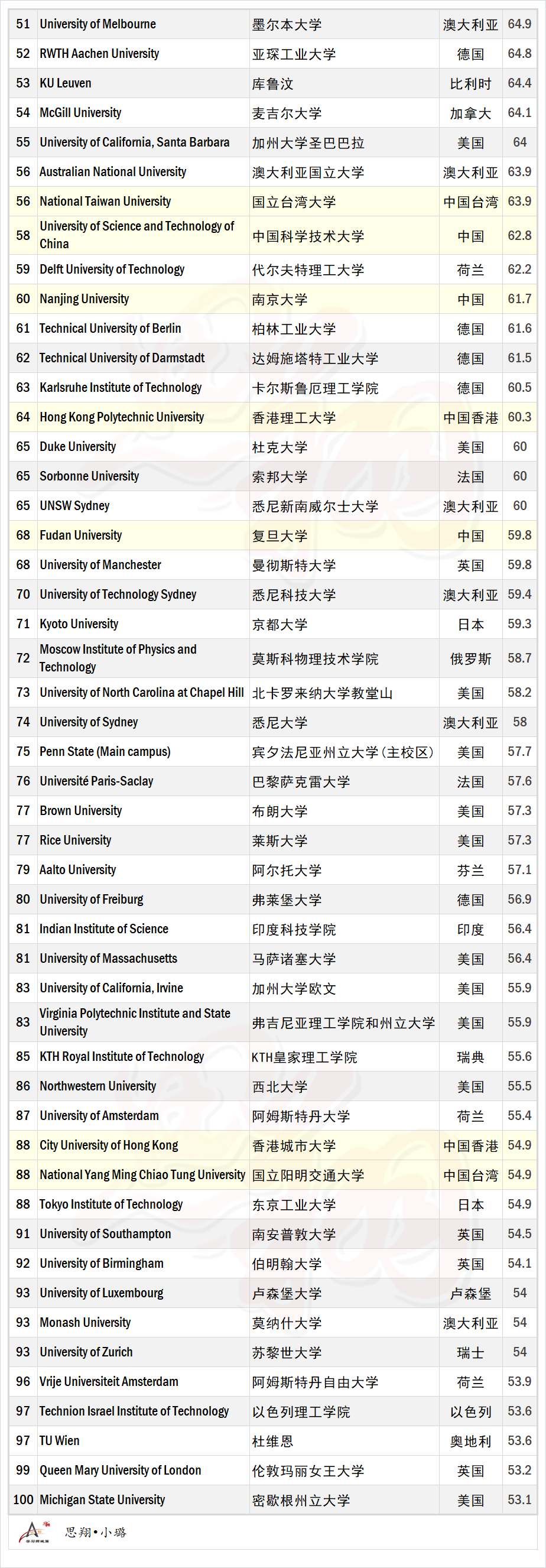Select the country cell 加拿大
Image resolution: width=546 pixels, height=1568 pixels.
tap(470, 113)
